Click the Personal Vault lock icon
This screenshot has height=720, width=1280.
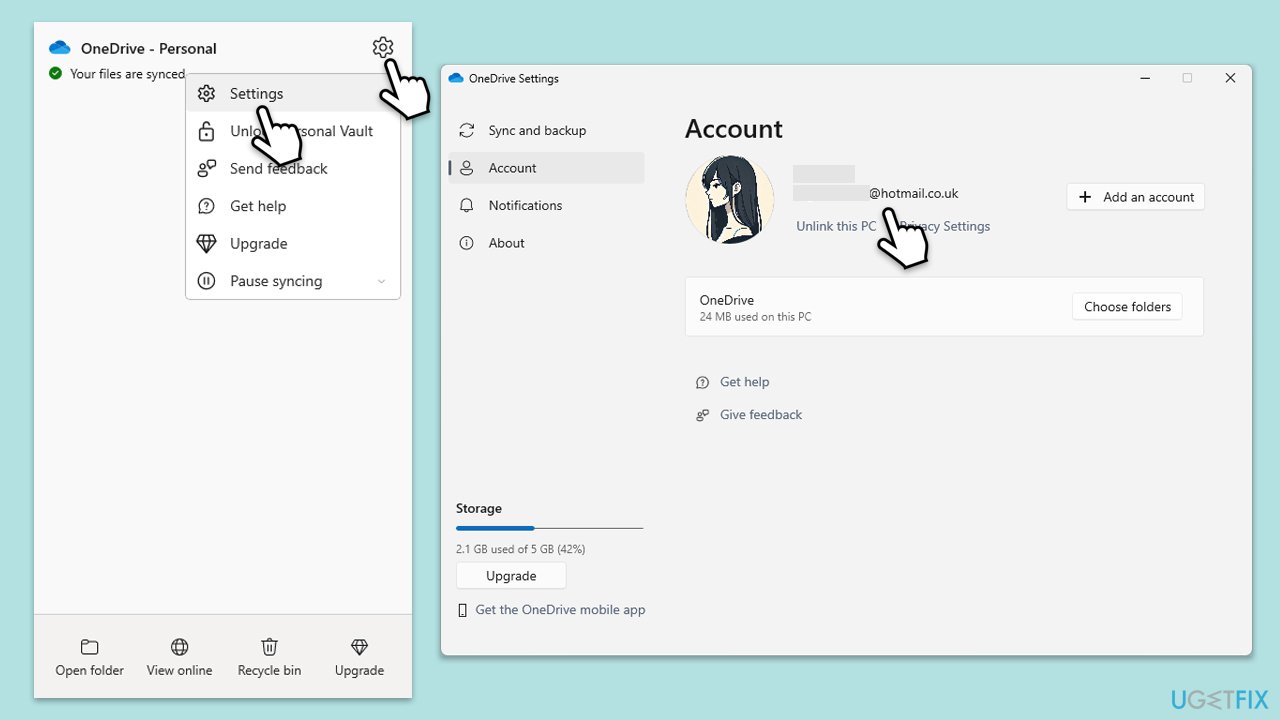pos(206,131)
